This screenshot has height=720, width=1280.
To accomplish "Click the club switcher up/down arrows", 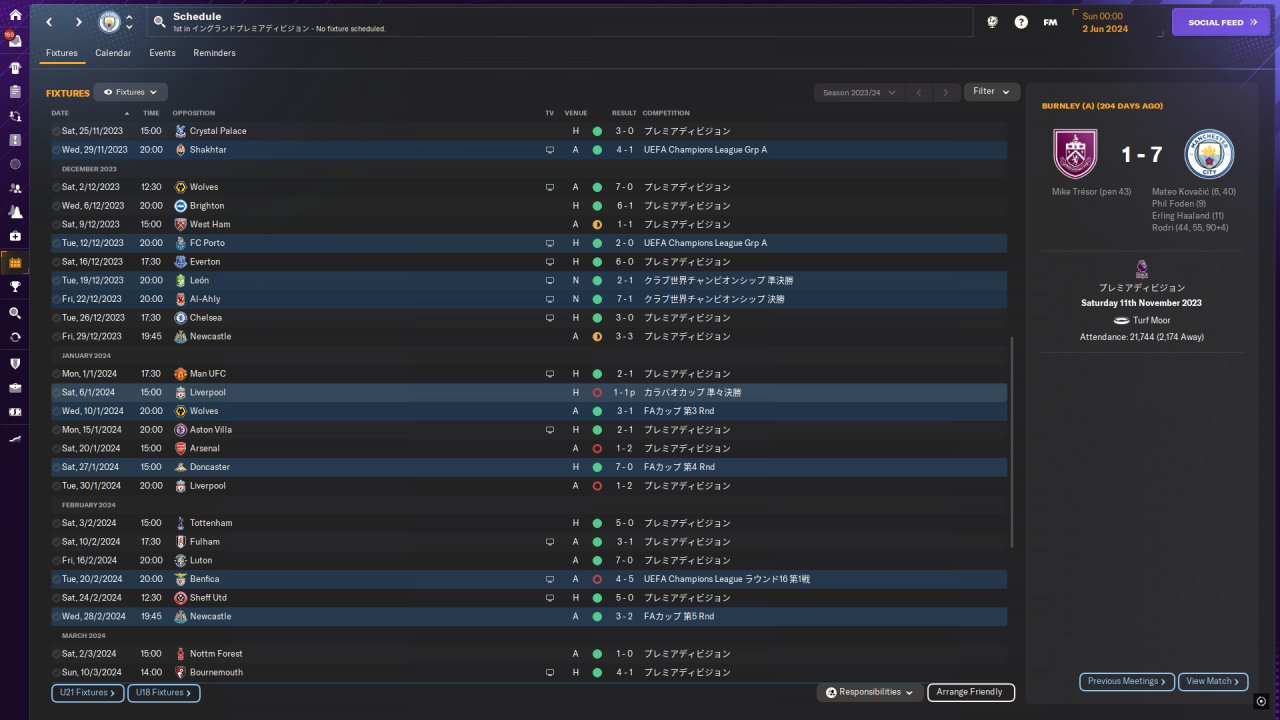I will 129,22.
